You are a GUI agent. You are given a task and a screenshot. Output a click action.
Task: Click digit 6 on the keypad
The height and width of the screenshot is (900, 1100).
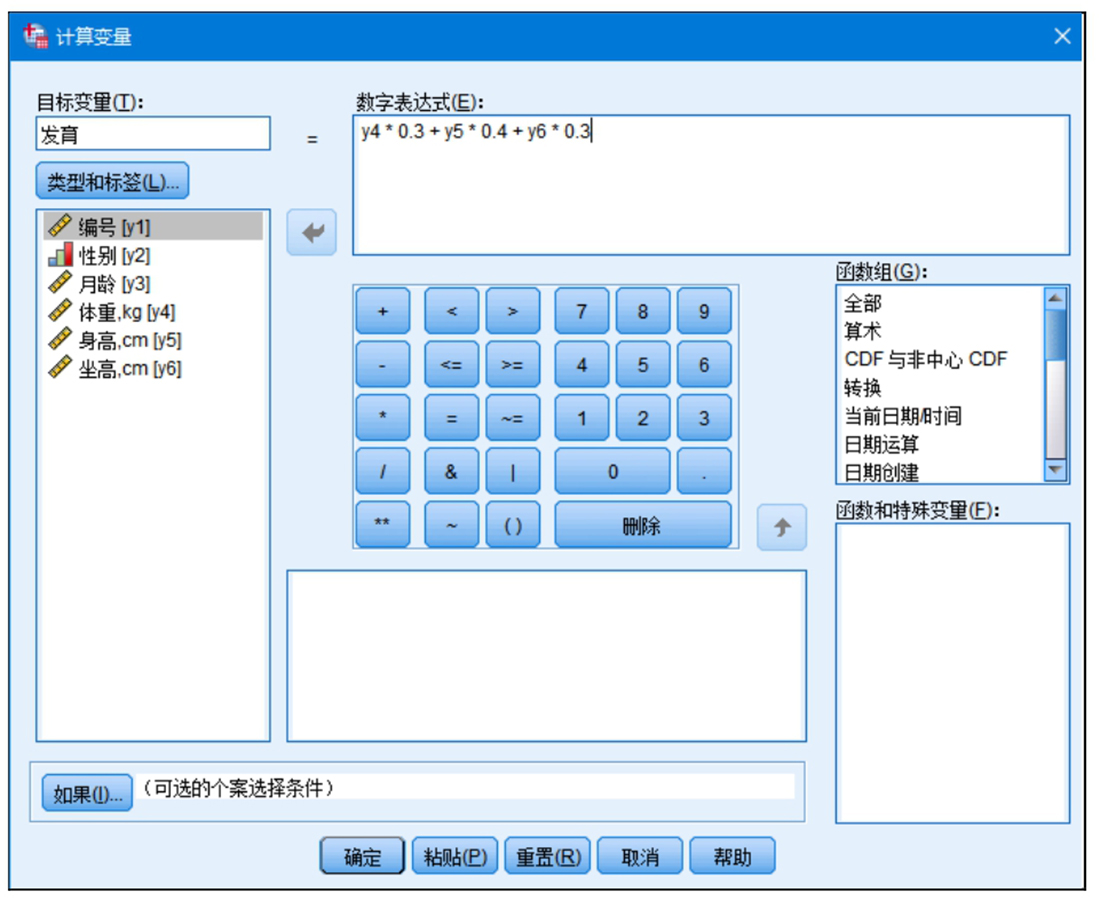[x=704, y=364]
